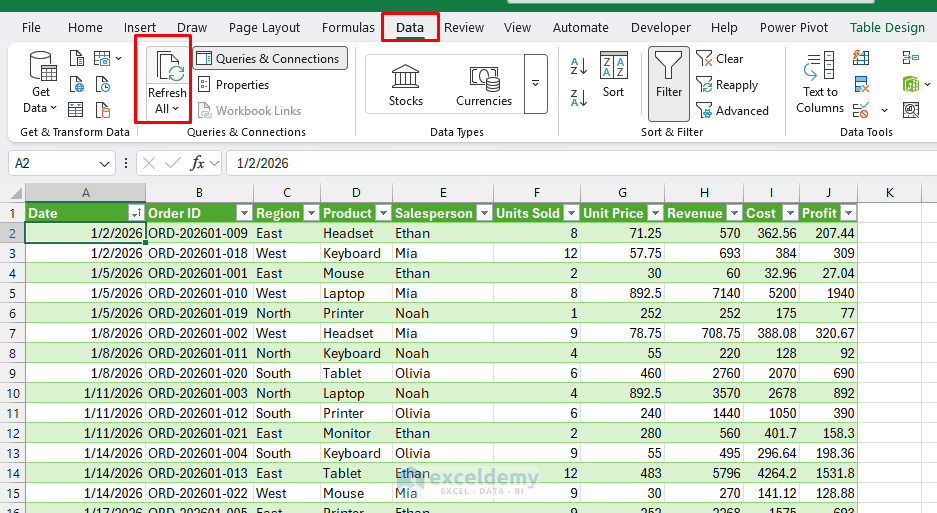
Task: Click the Data Validation icon
Action: pos(861,110)
